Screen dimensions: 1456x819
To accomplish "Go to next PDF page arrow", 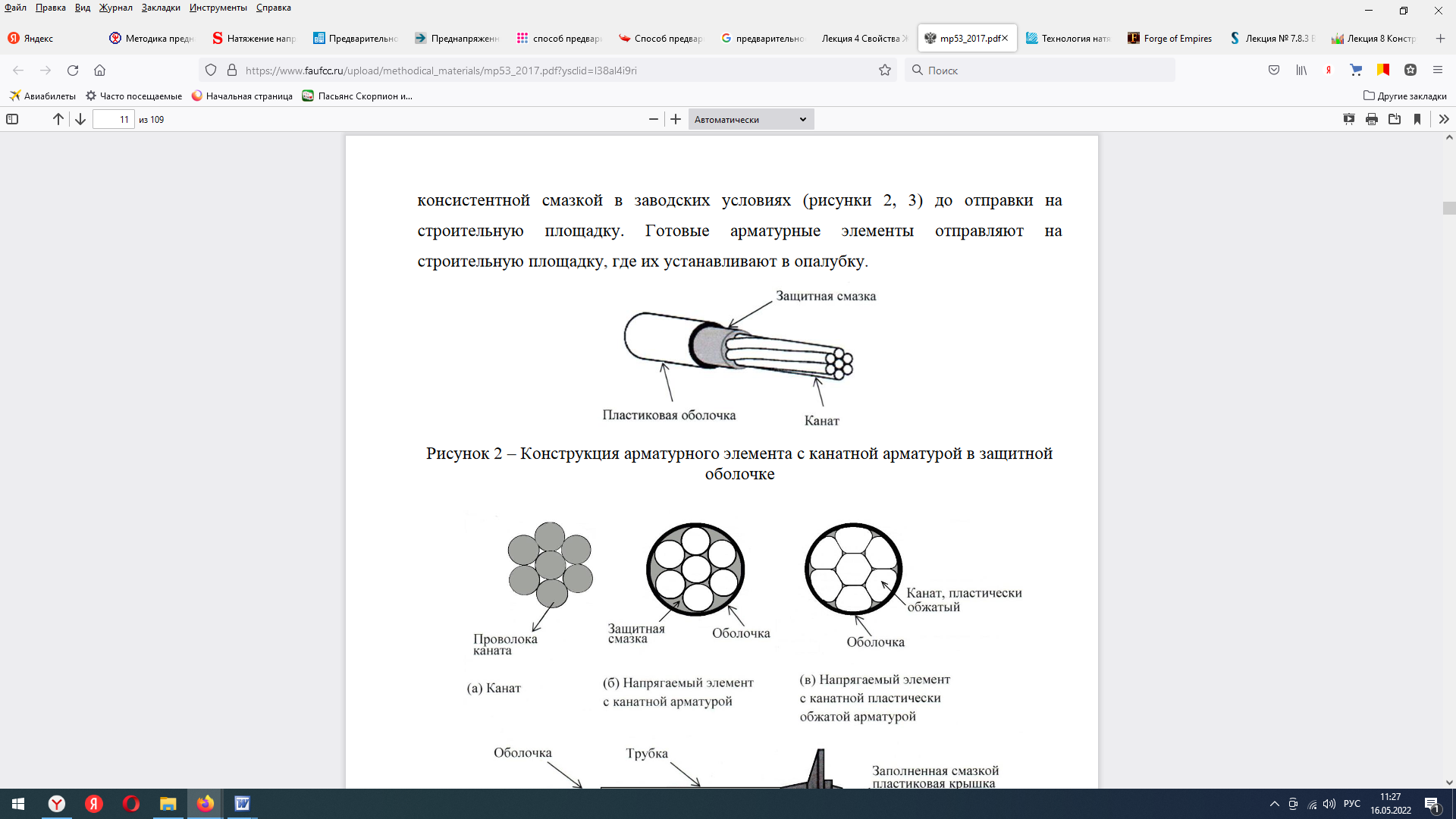I will click(x=80, y=119).
